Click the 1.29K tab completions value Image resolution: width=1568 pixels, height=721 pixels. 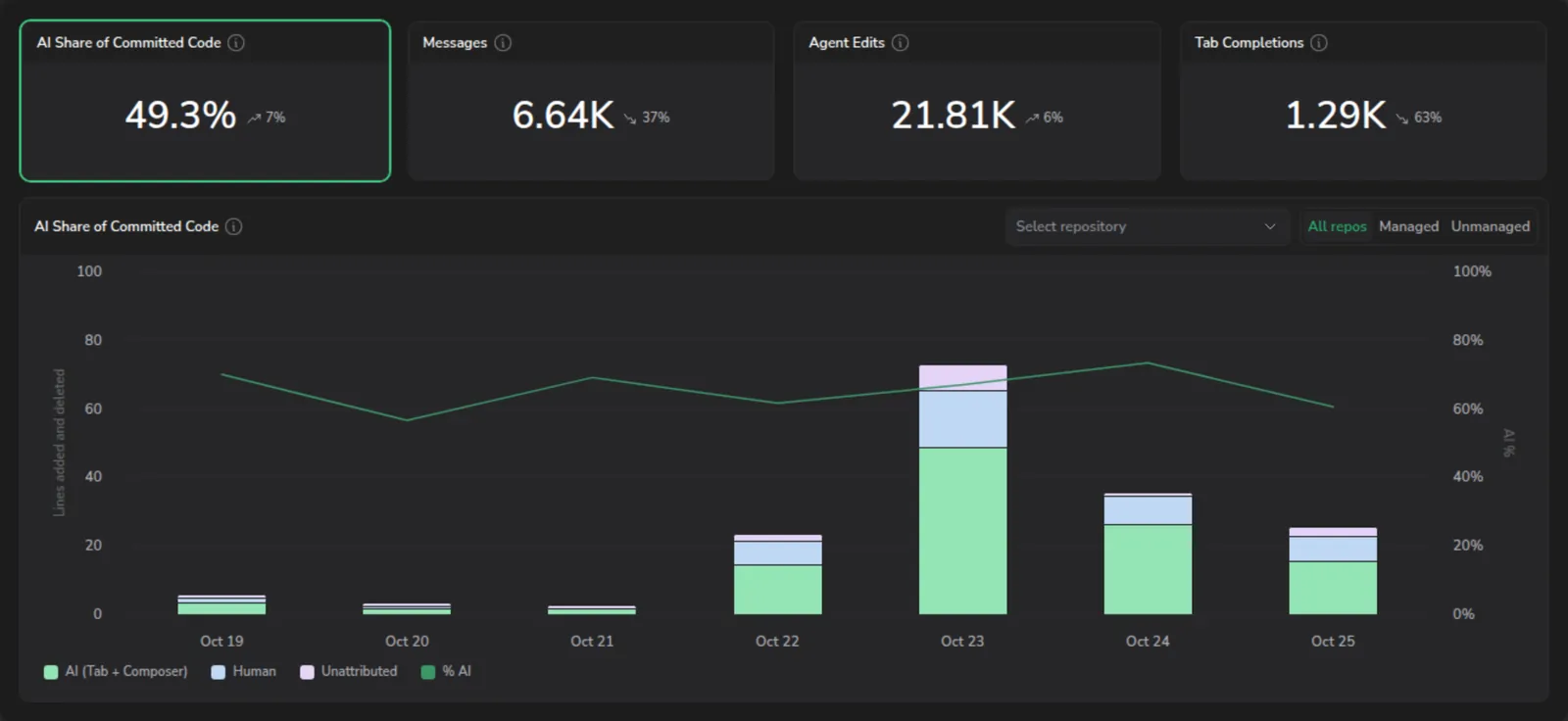[1335, 116]
